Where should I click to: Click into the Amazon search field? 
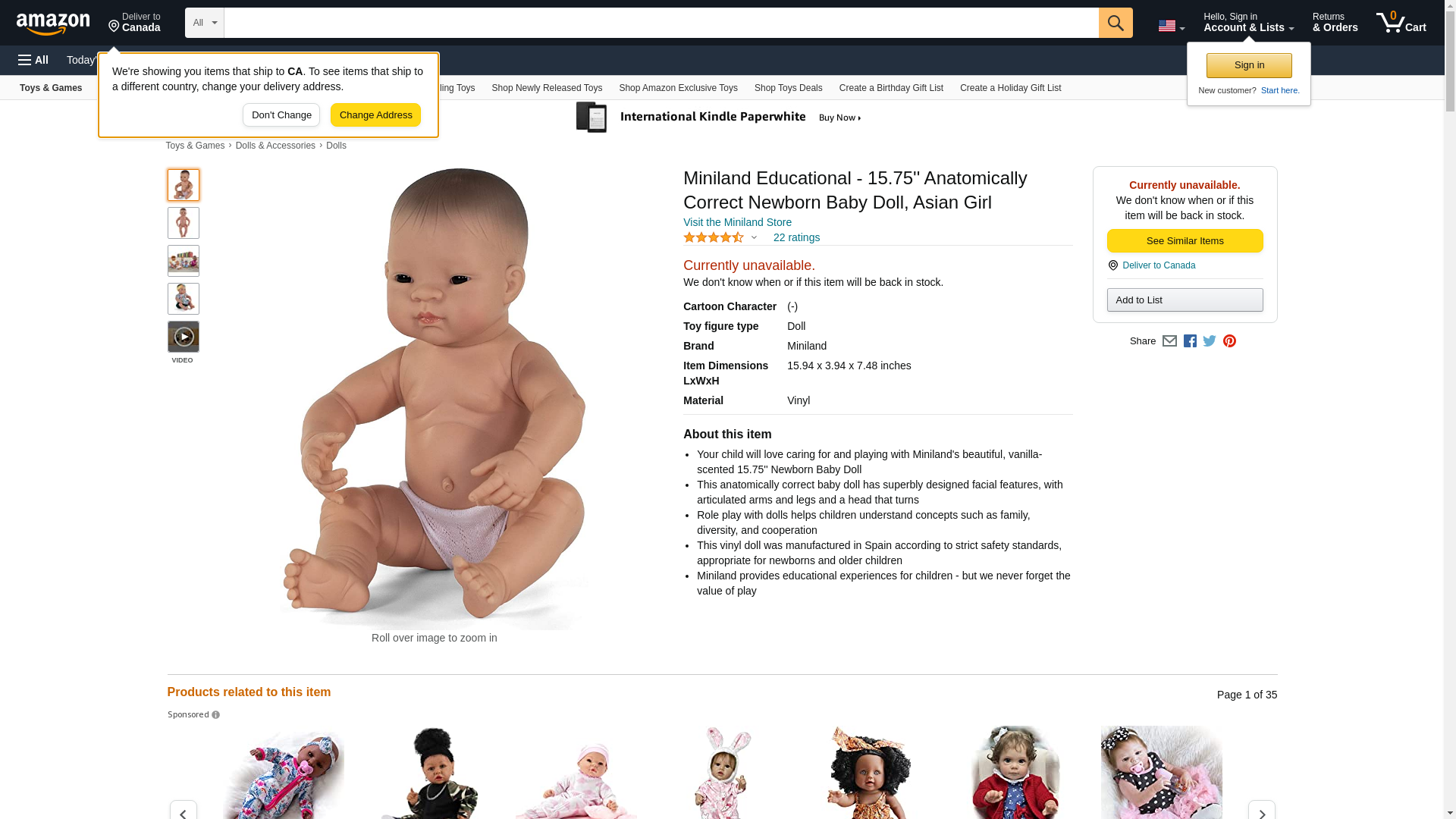pos(661,23)
